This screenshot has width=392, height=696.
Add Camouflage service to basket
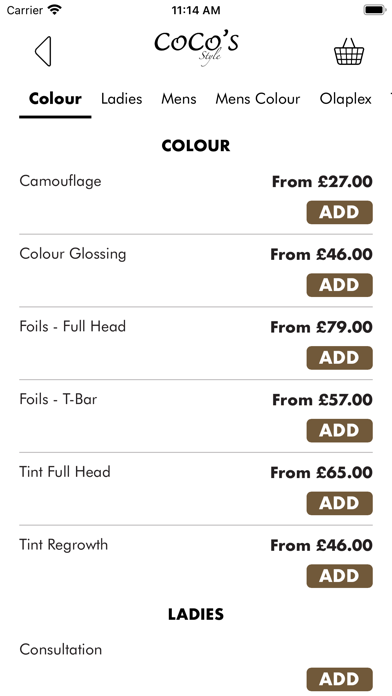pyautogui.click(x=340, y=212)
